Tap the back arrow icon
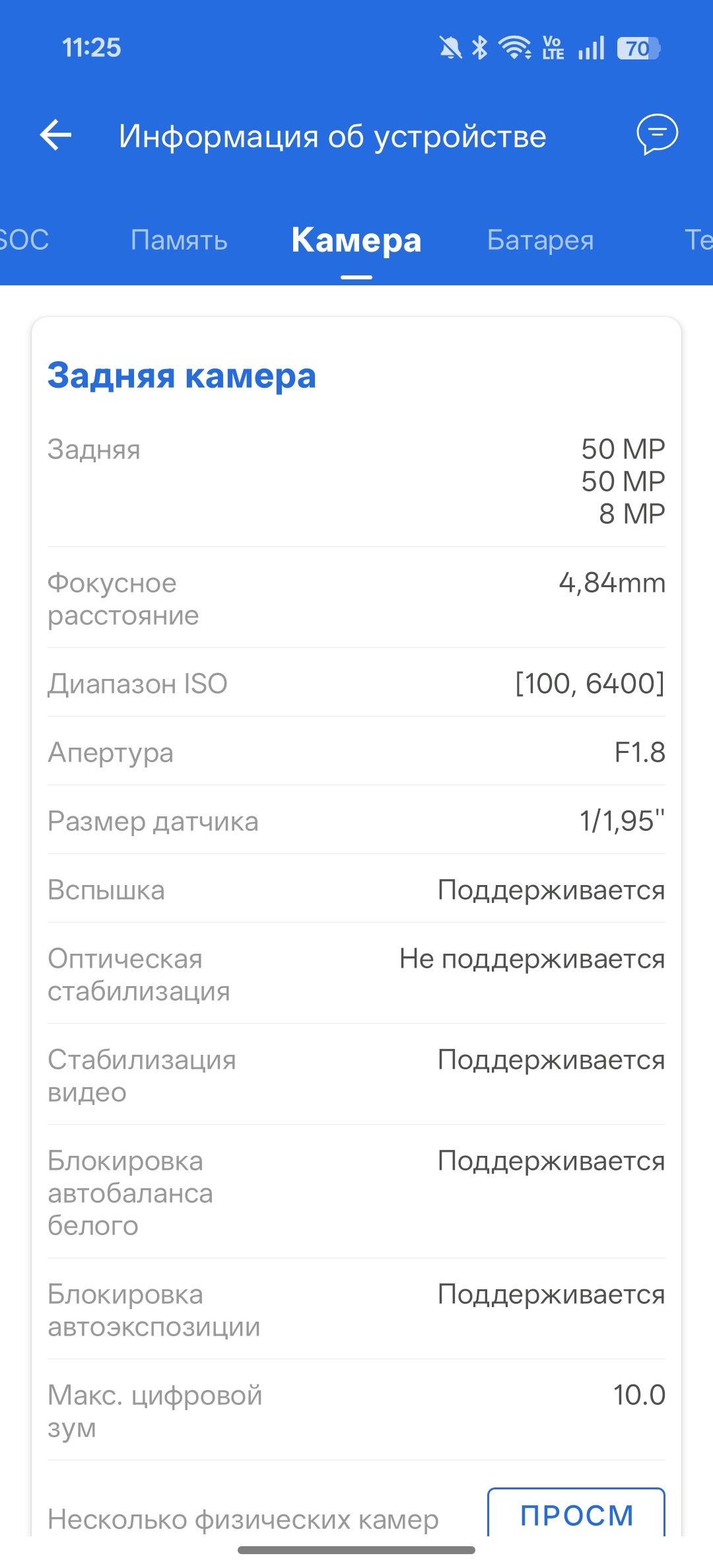Viewport: 713px width, 1568px height. click(x=56, y=135)
